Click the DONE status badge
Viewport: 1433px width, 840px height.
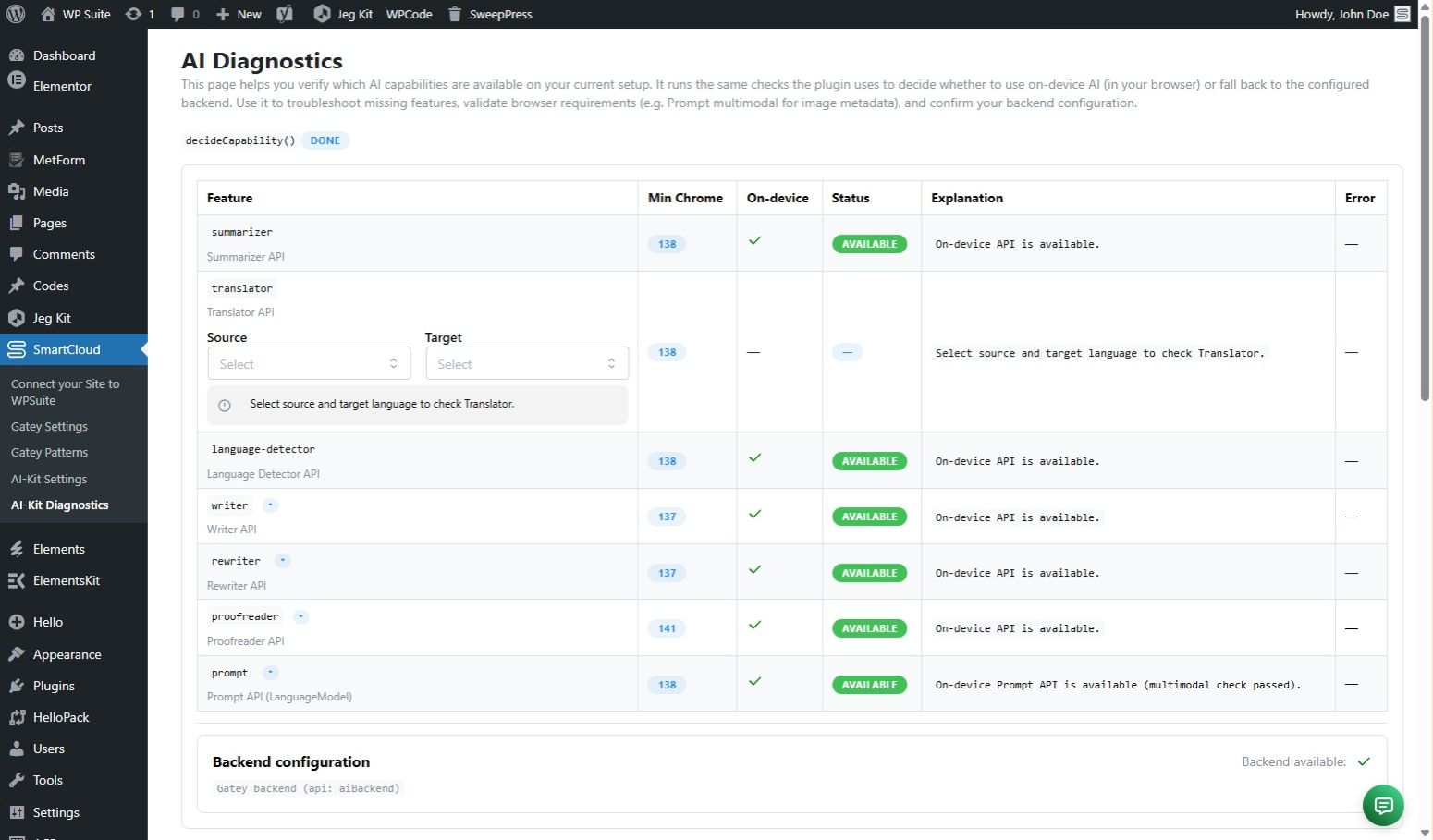[325, 140]
